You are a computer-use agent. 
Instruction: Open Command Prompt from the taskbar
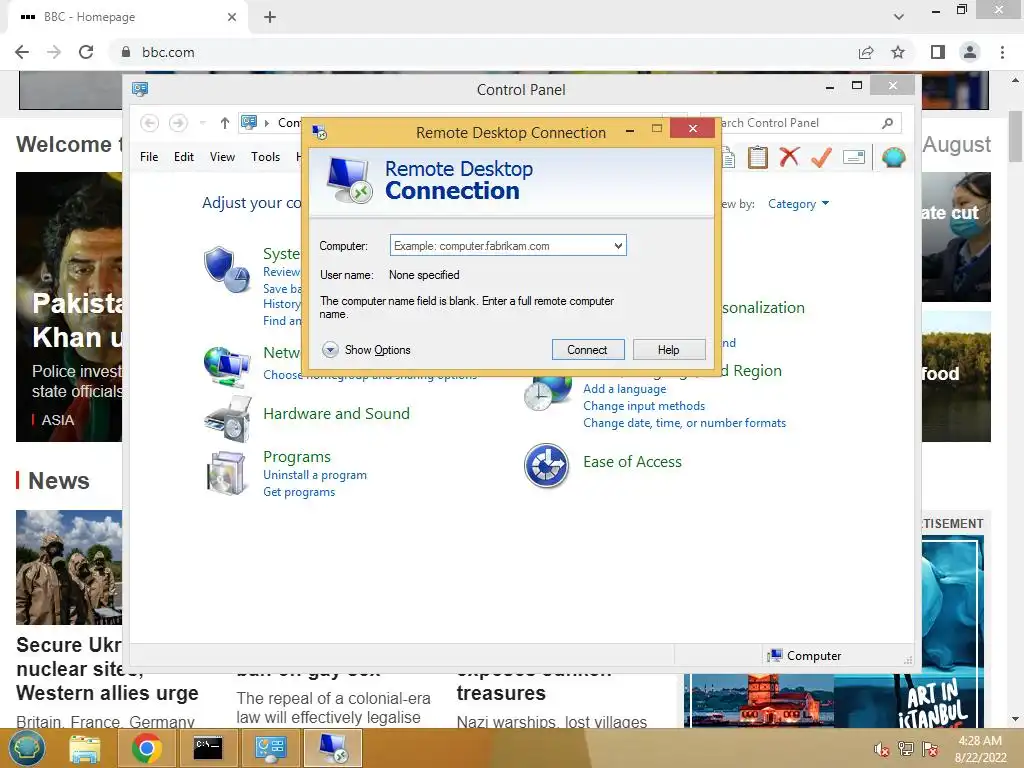pos(208,748)
